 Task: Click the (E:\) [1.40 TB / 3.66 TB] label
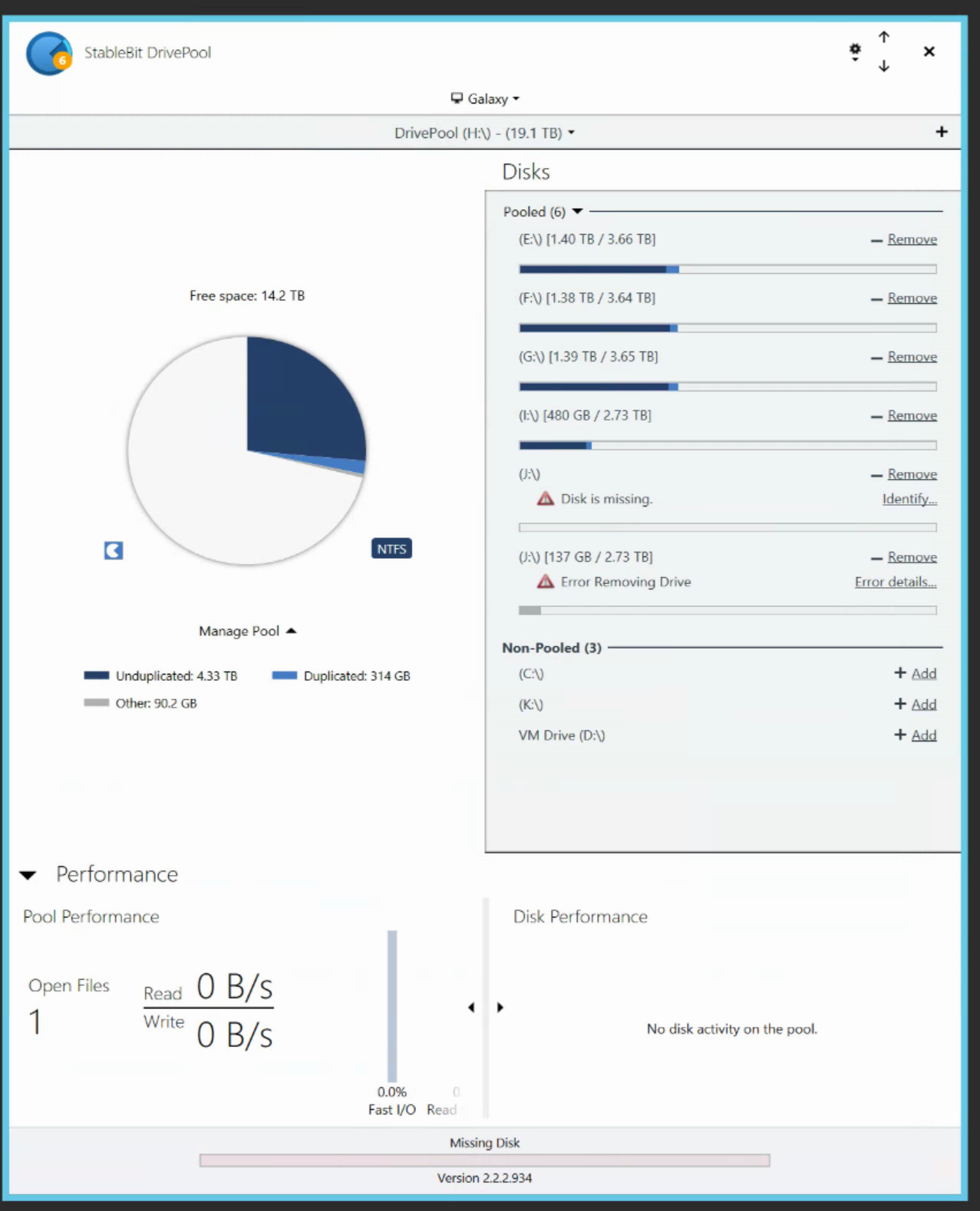[587, 239]
